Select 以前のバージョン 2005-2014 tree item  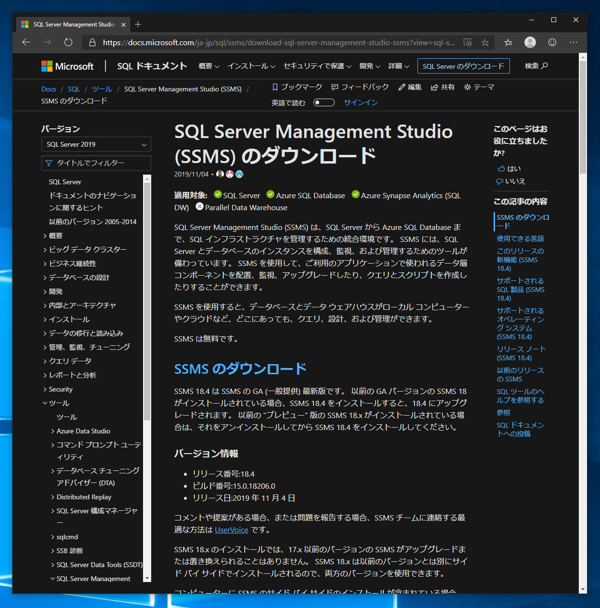click(93, 222)
